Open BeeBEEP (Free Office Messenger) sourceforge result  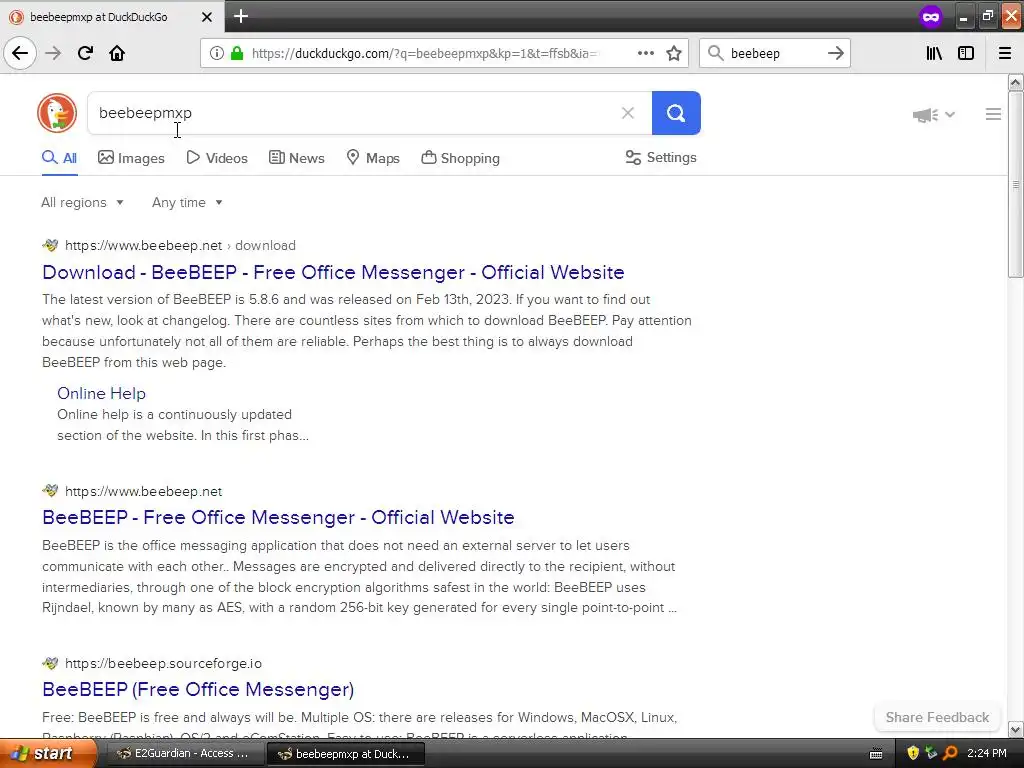tap(198, 689)
